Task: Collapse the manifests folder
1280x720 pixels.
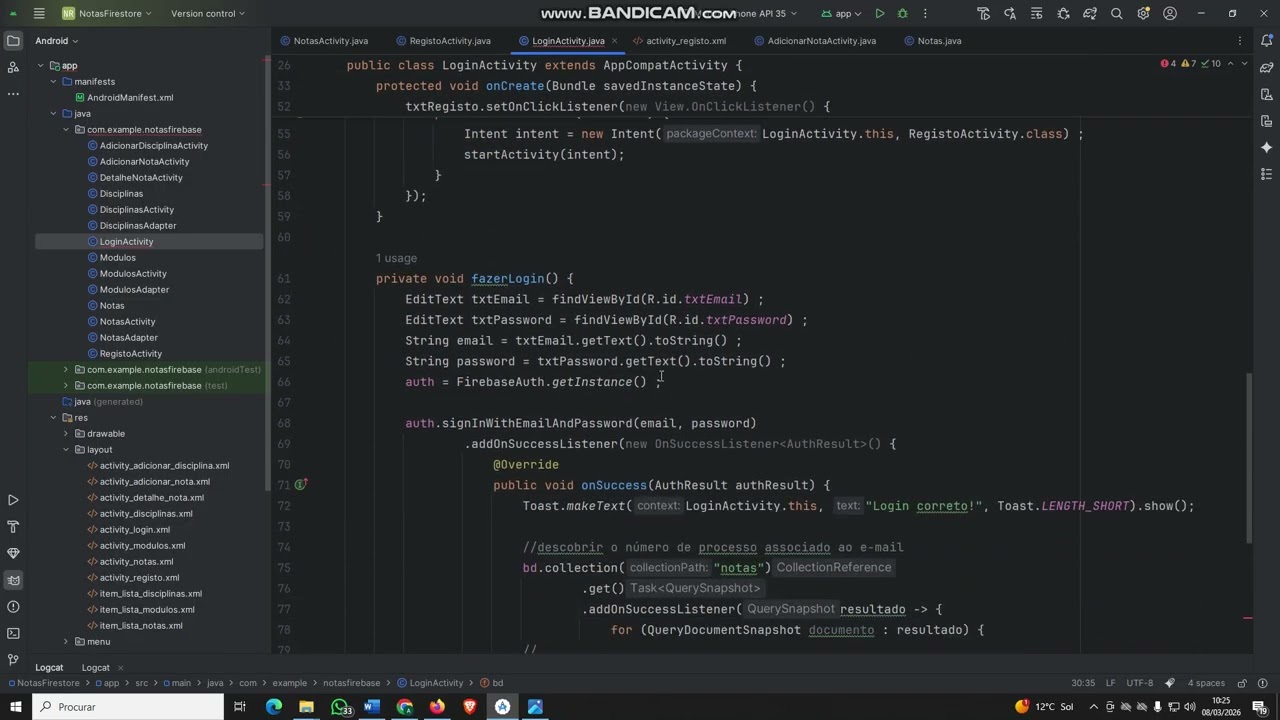Action: coord(53,82)
